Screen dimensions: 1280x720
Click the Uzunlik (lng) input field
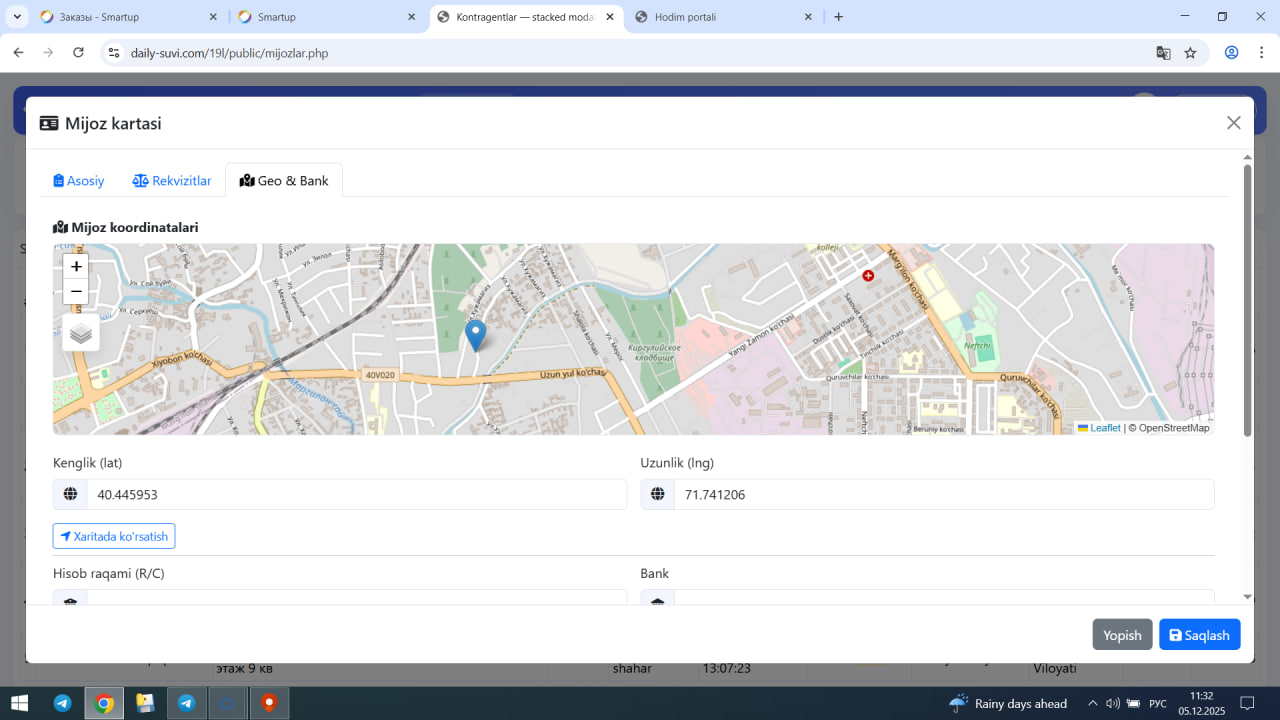943,494
